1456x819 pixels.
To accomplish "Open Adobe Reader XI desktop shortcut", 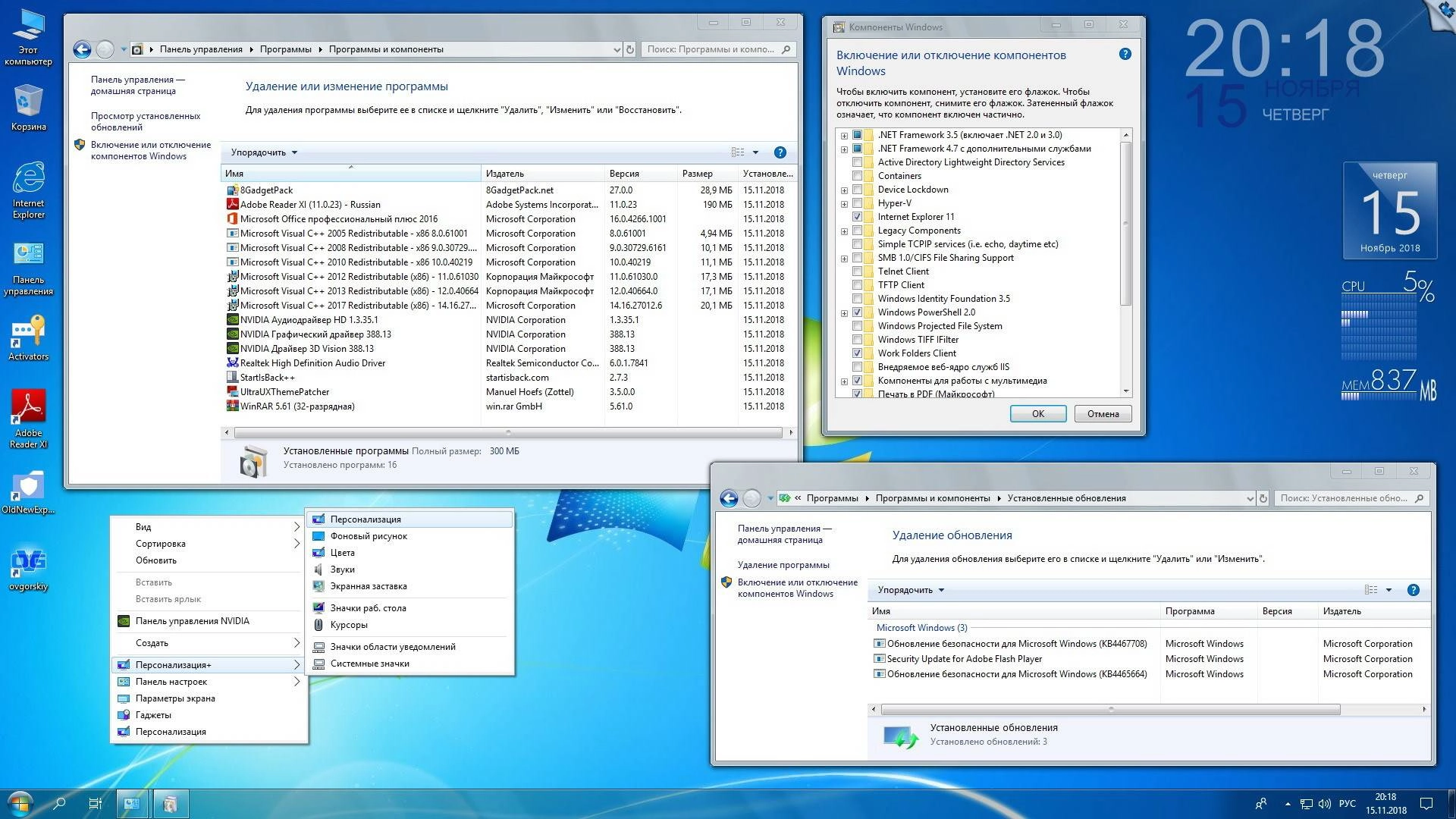I will 28,418.
